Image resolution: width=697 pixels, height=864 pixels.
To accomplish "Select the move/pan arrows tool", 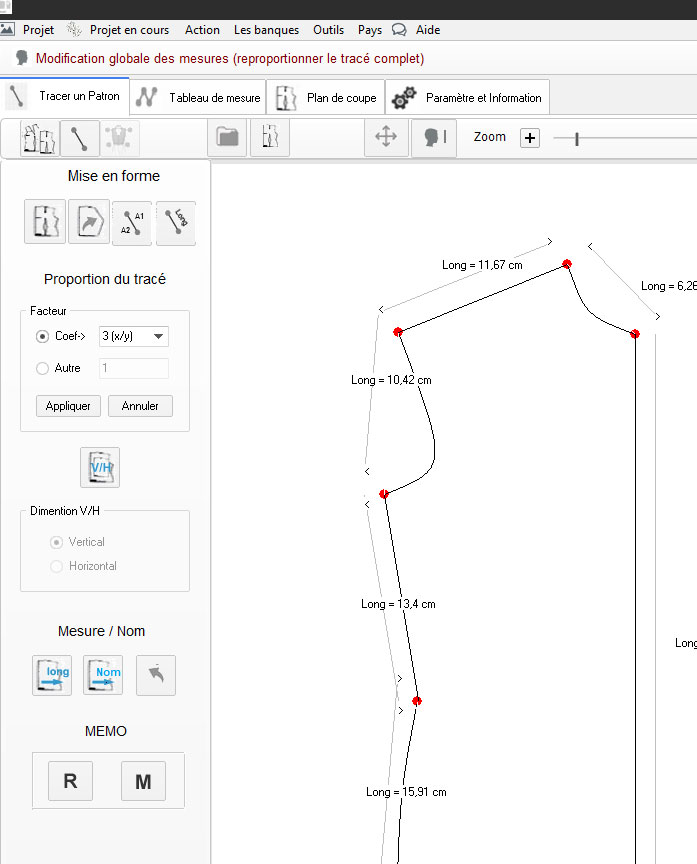I will 385,138.
